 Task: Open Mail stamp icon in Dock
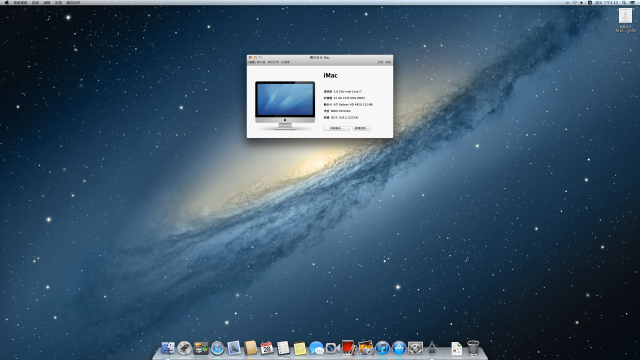tap(234, 348)
